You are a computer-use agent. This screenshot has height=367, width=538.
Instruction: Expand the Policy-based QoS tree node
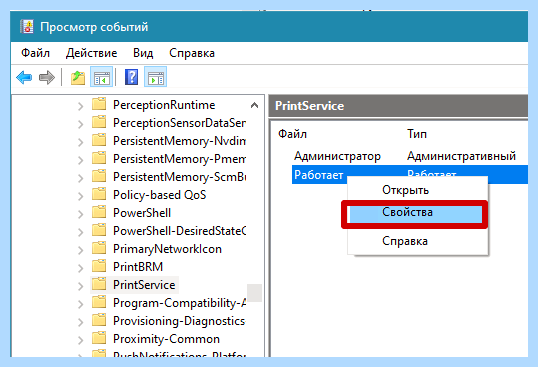click(x=81, y=196)
